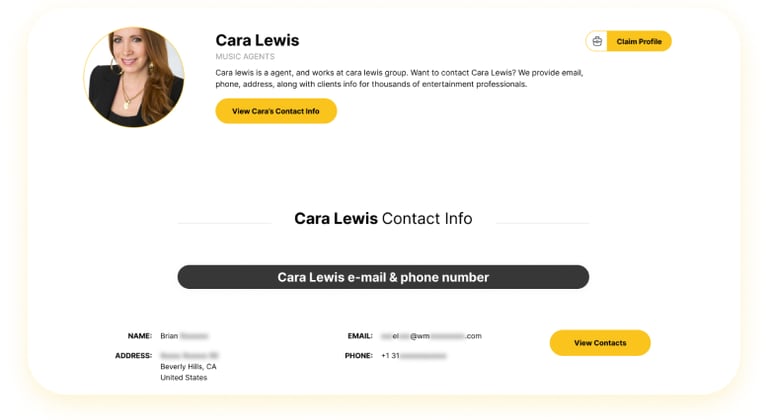Select the profile description paragraph
Screen dimensions: 768x420
pyautogui.click(x=399, y=78)
